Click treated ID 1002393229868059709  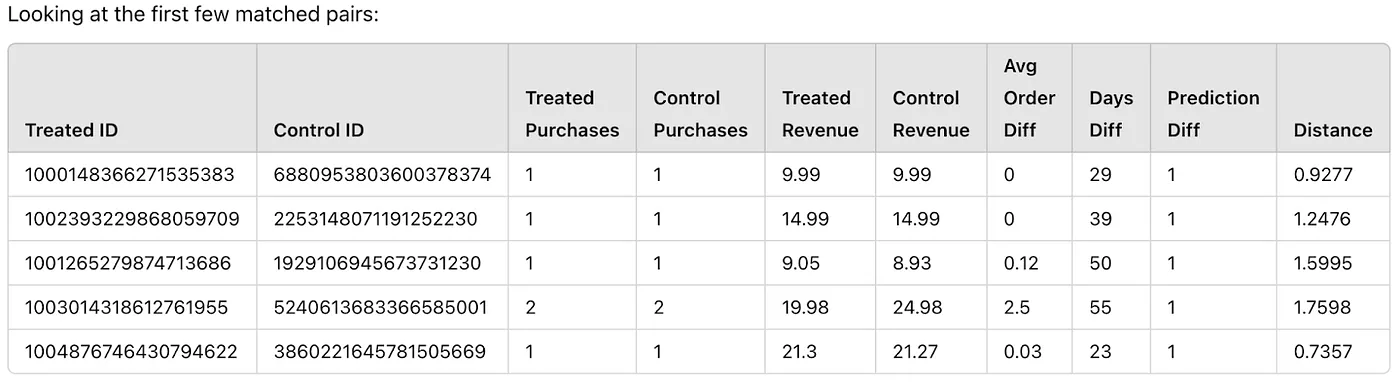[132, 219]
